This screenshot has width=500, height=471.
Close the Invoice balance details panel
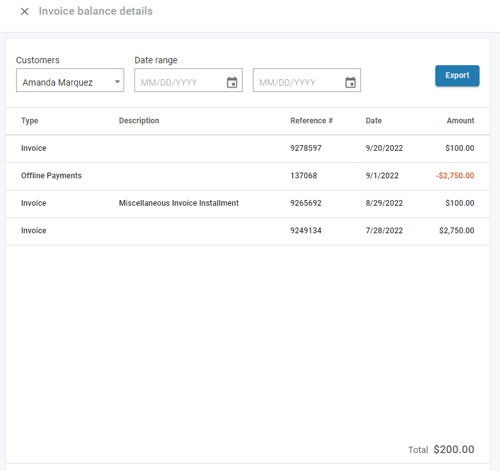(x=24, y=11)
